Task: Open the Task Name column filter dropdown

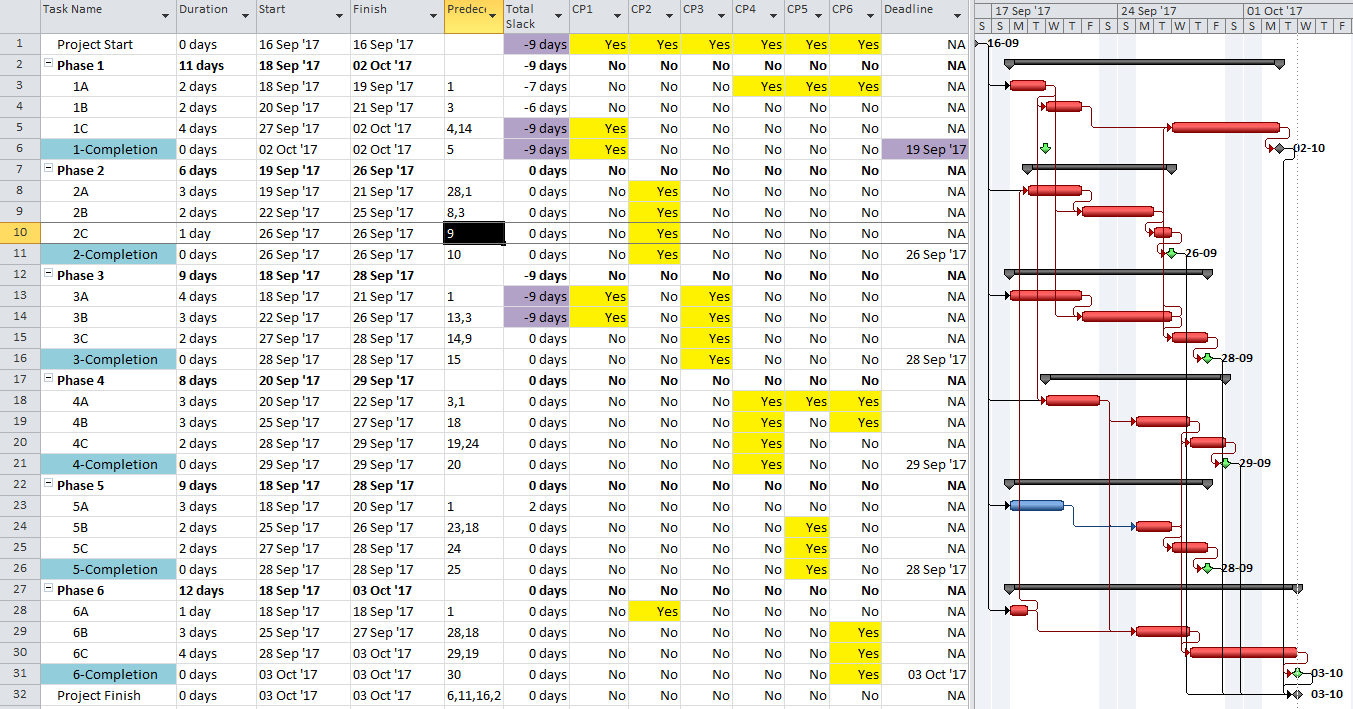Action: pyautogui.click(x=165, y=16)
